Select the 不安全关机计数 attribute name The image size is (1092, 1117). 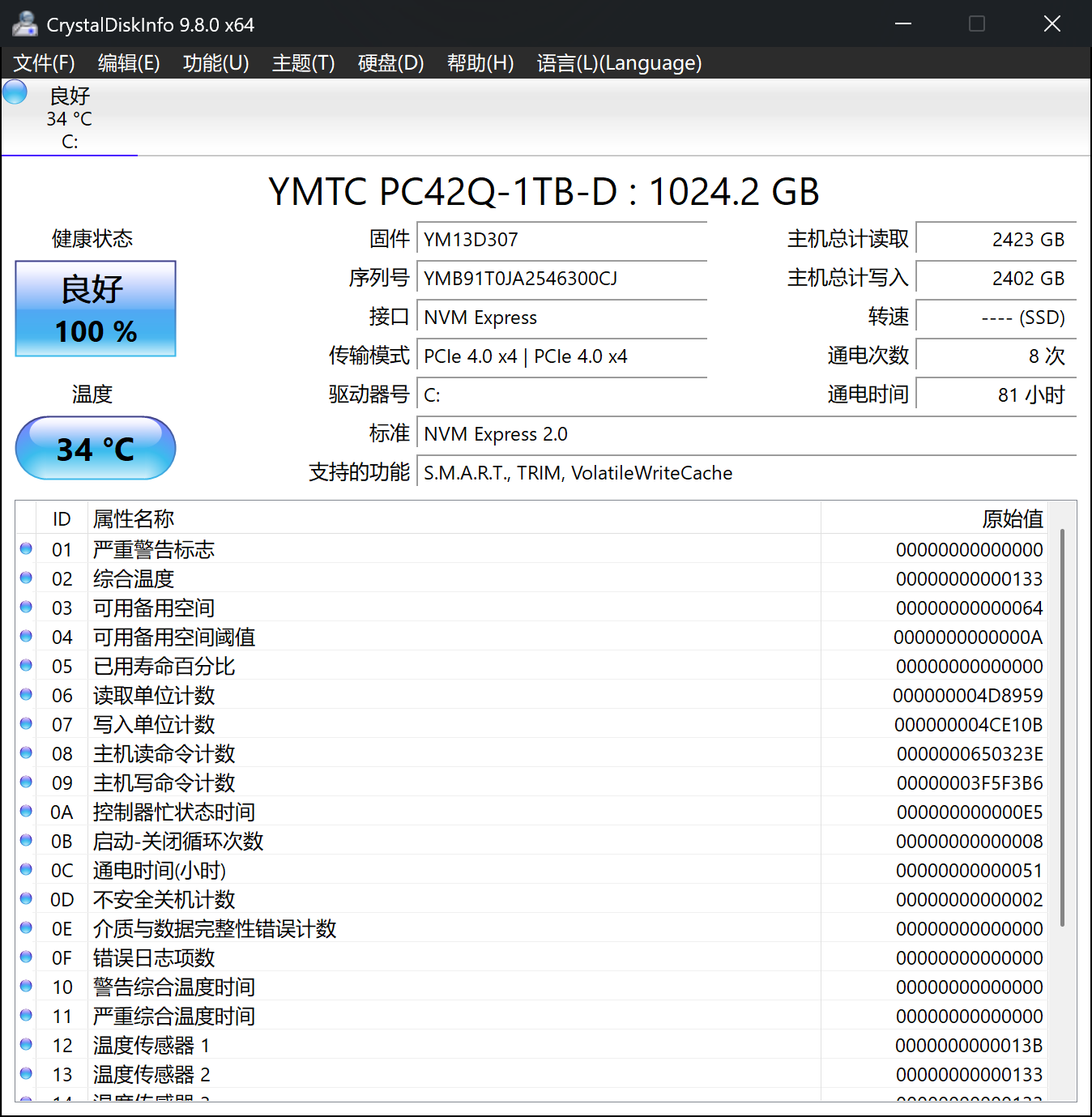point(164,900)
